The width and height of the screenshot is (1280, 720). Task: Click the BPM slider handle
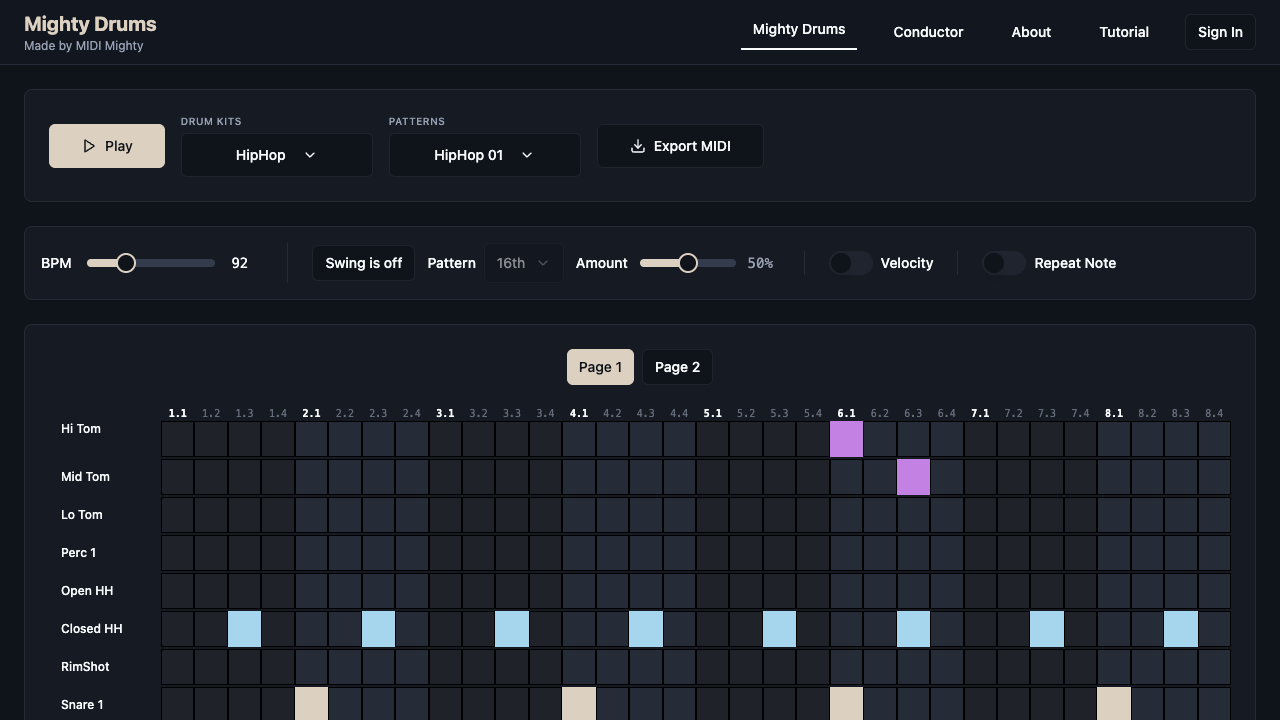[x=126, y=263]
